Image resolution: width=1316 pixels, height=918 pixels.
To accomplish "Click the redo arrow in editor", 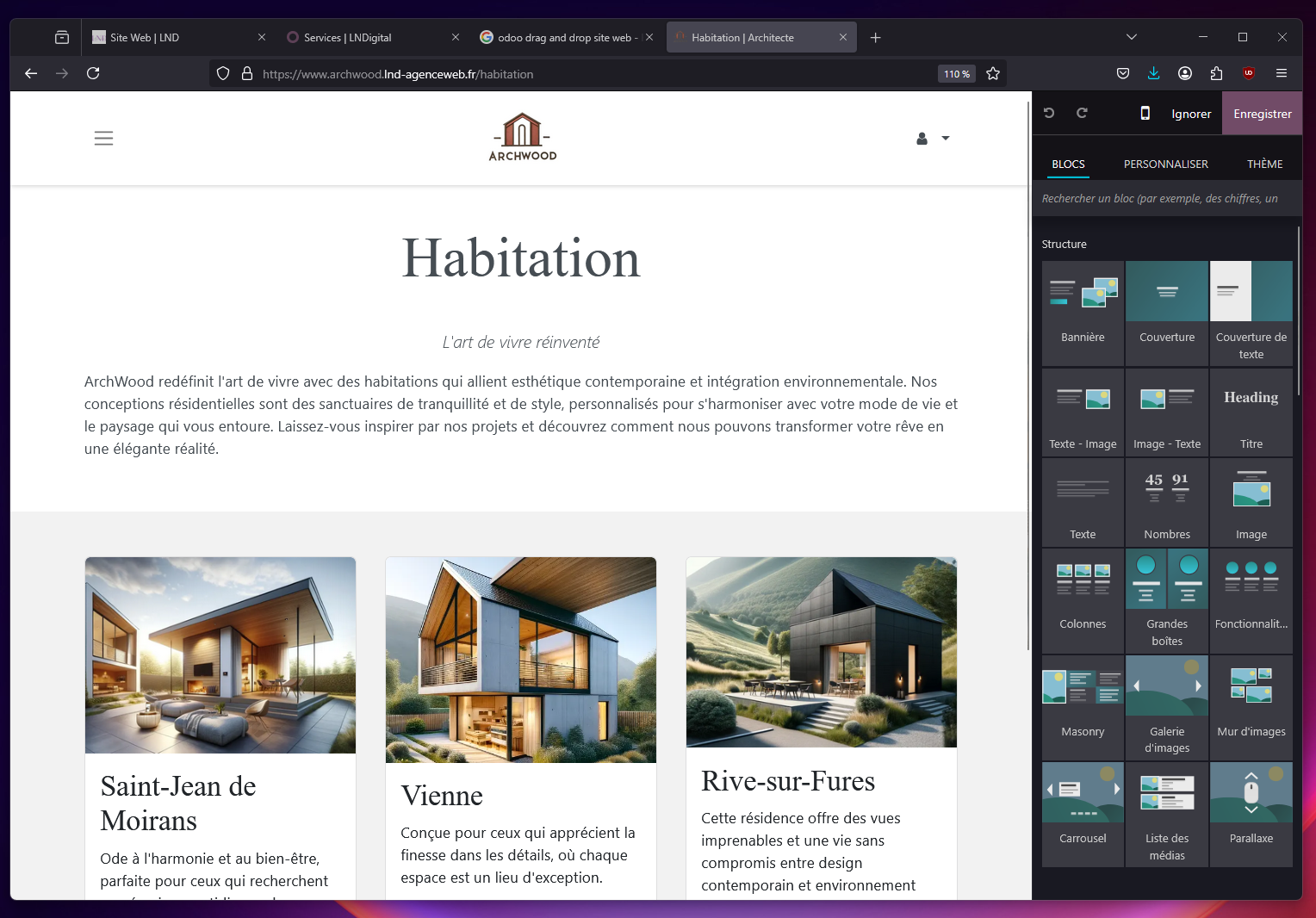I will [1082, 113].
